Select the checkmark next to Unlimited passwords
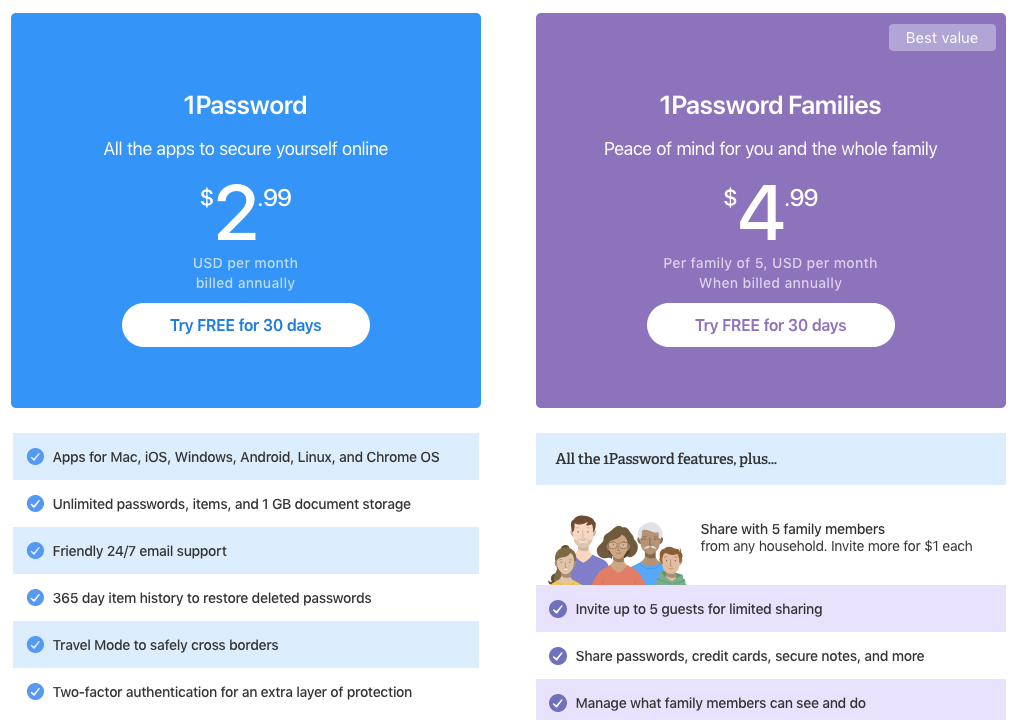Image resolution: width=1019 pixels, height=720 pixels. coord(35,504)
